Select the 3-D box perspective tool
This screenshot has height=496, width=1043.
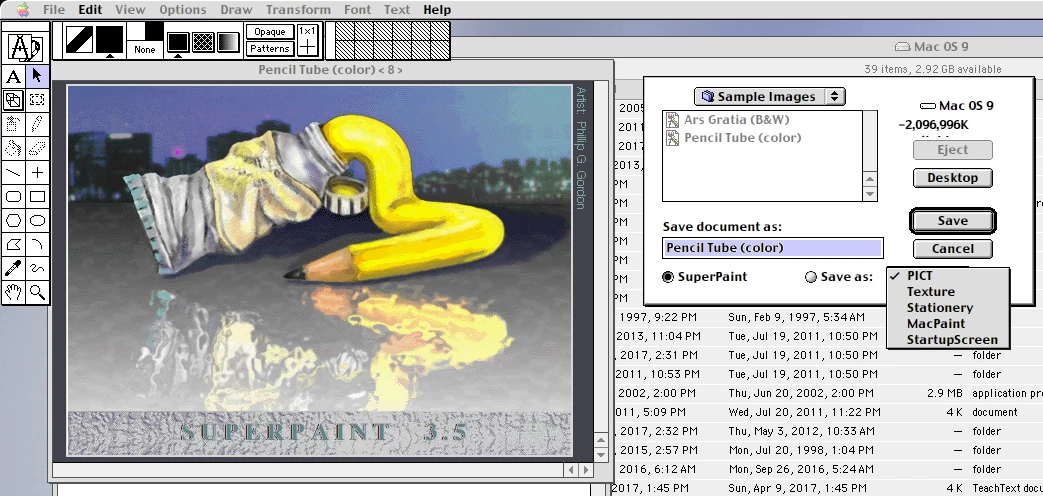[13, 100]
